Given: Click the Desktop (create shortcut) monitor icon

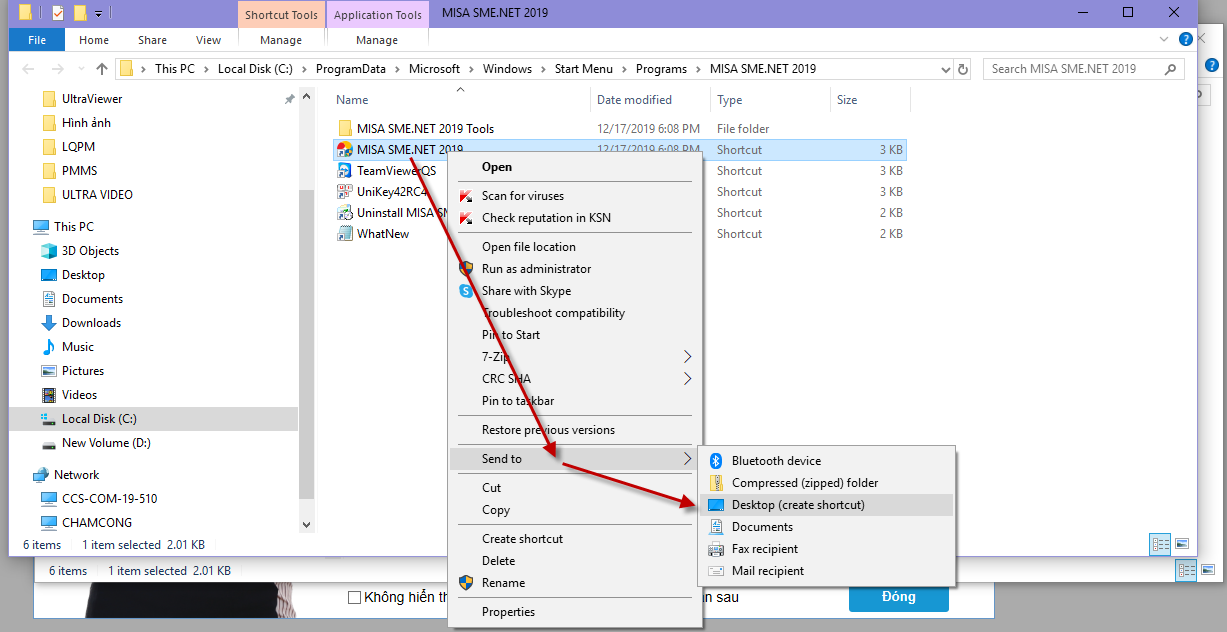Looking at the screenshot, I should pos(715,505).
